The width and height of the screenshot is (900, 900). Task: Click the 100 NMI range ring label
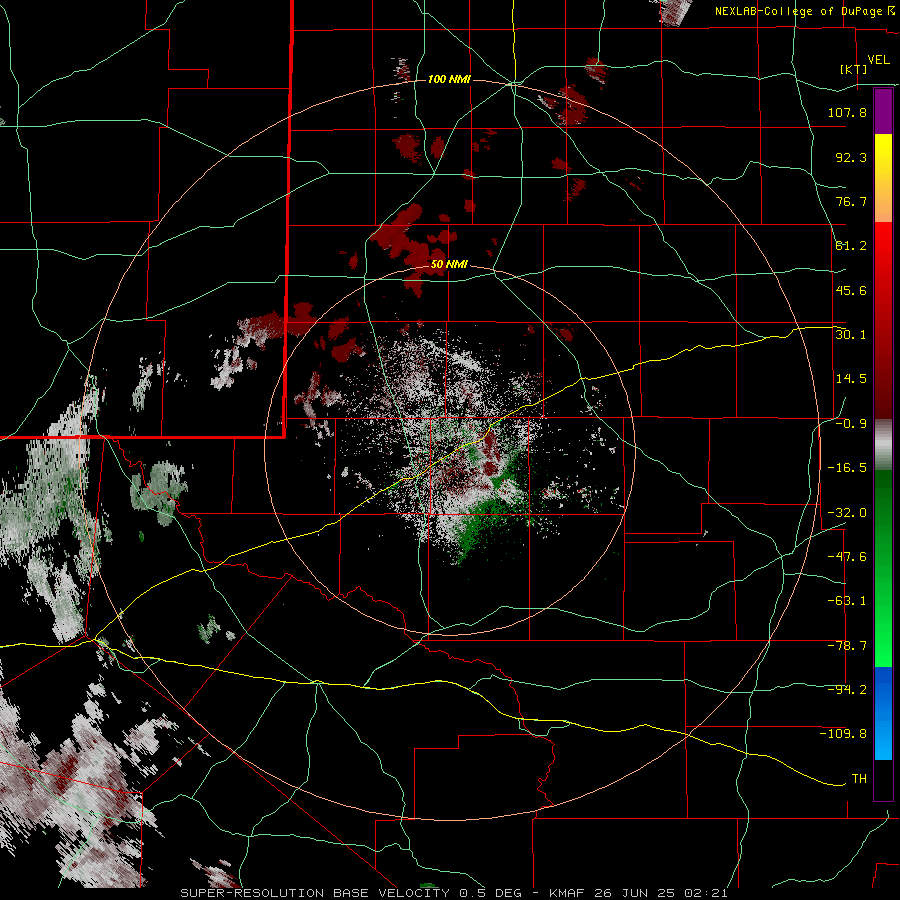pos(449,79)
